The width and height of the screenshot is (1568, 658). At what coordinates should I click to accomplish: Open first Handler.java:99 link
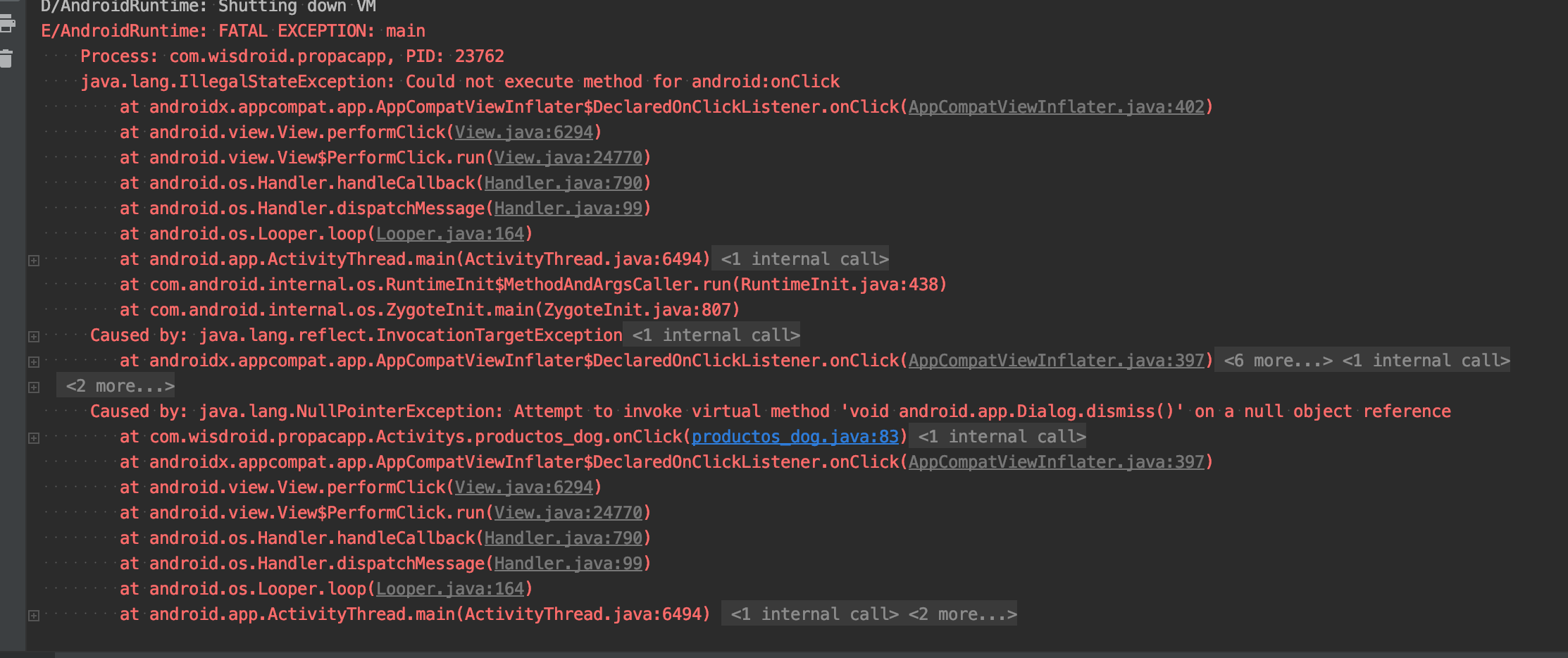click(x=568, y=209)
